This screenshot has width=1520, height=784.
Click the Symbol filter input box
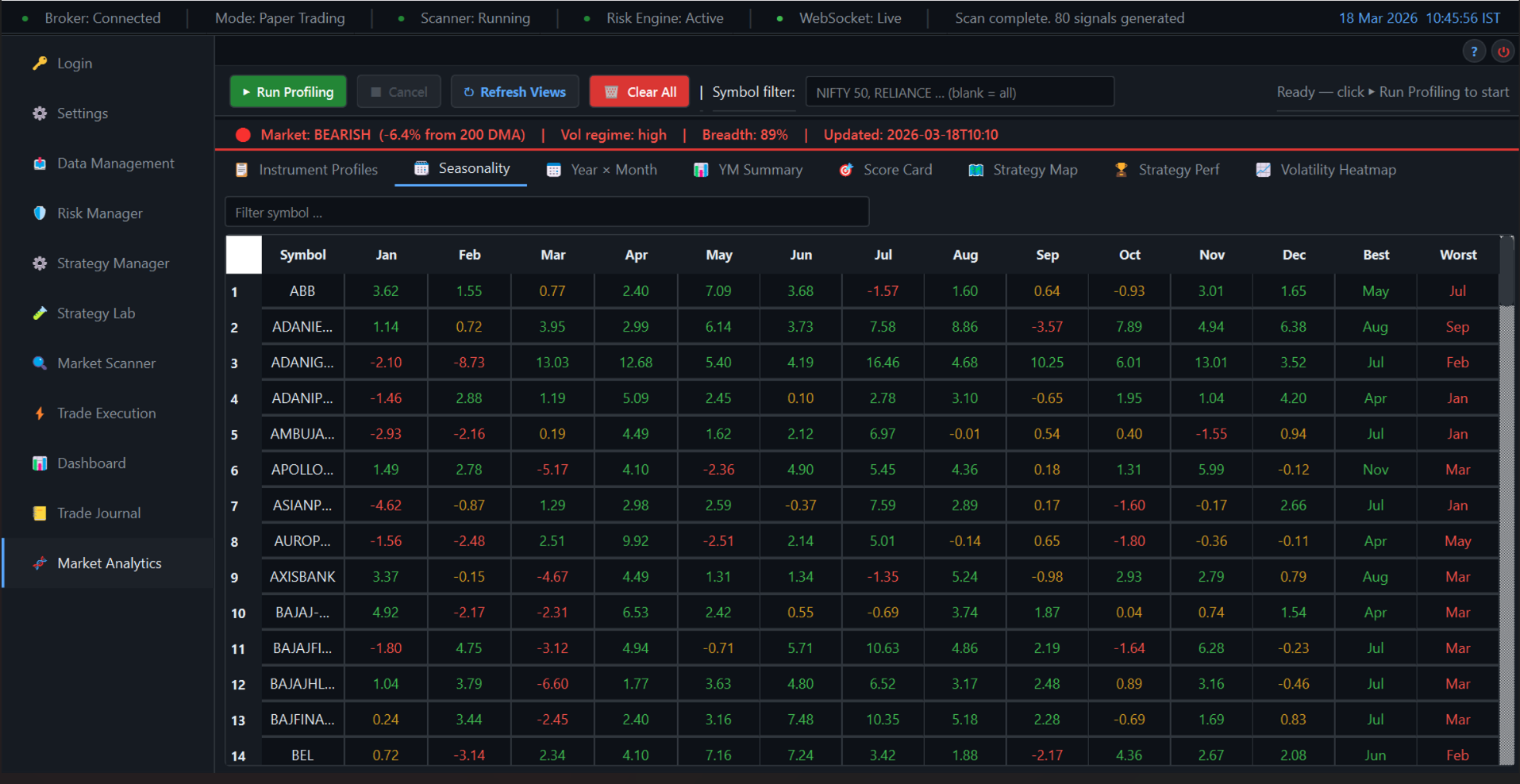pos(960,91)
